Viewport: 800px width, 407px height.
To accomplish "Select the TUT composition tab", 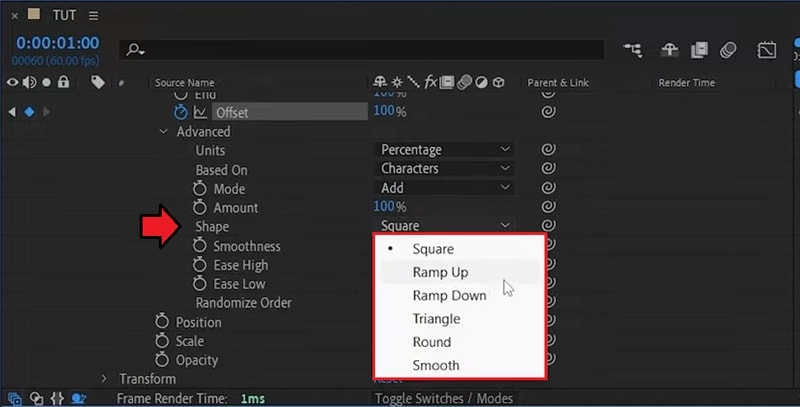I will click(x=64, y=15).
